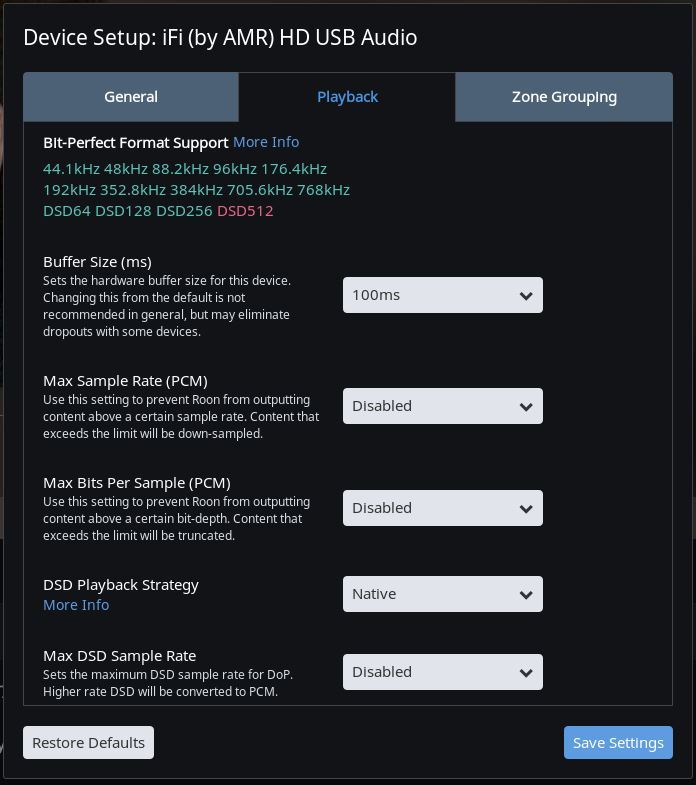This screenshot has height=785, width=696.
Task: Click the DSD256 format label
Action: [184, 211]
